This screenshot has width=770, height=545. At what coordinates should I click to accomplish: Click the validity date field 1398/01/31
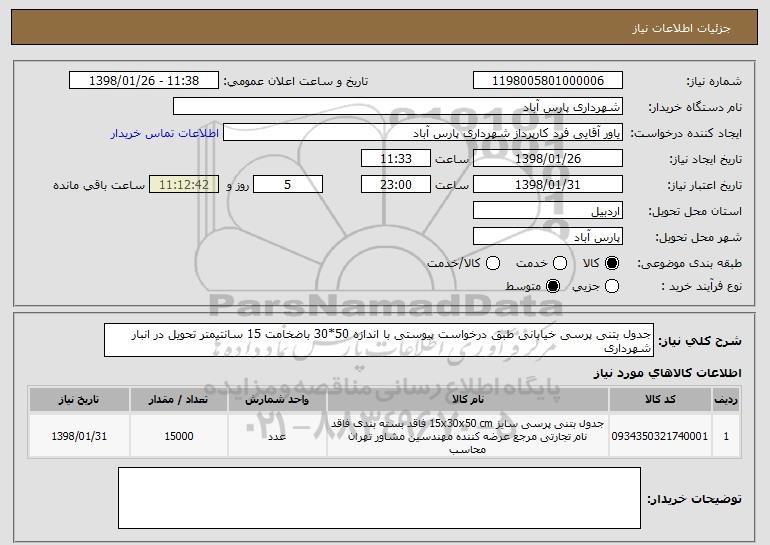click(x=548, y=185)
